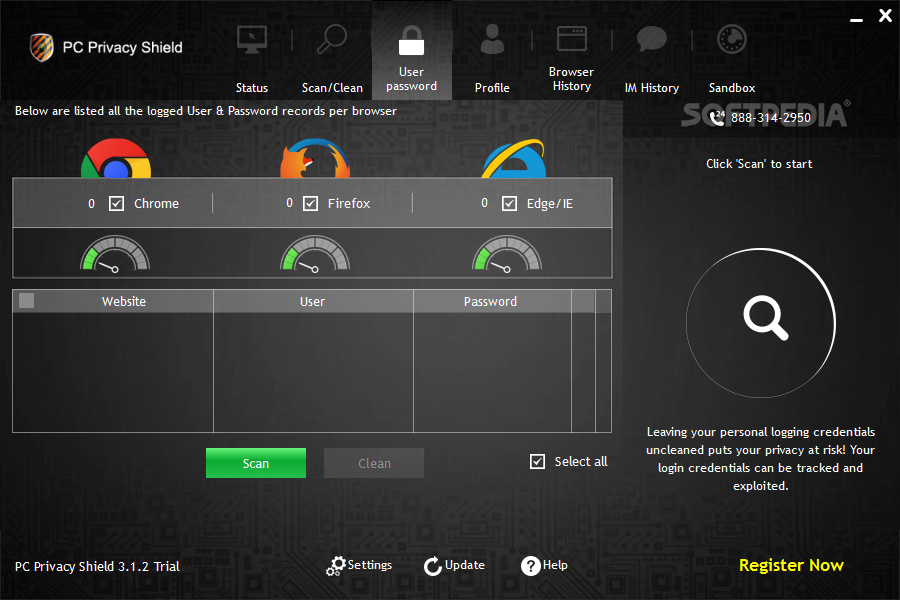
Task: Toggle the Select all checkbox
Action: (x=537, y=462)
